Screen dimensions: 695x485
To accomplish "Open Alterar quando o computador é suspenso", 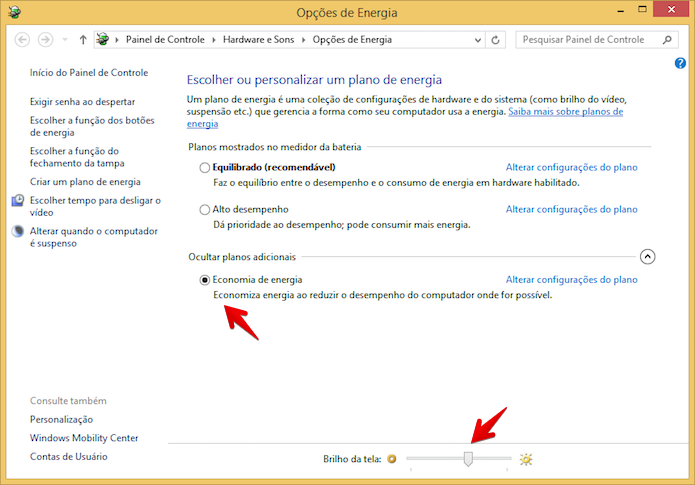I will click(x=94, y=237).
